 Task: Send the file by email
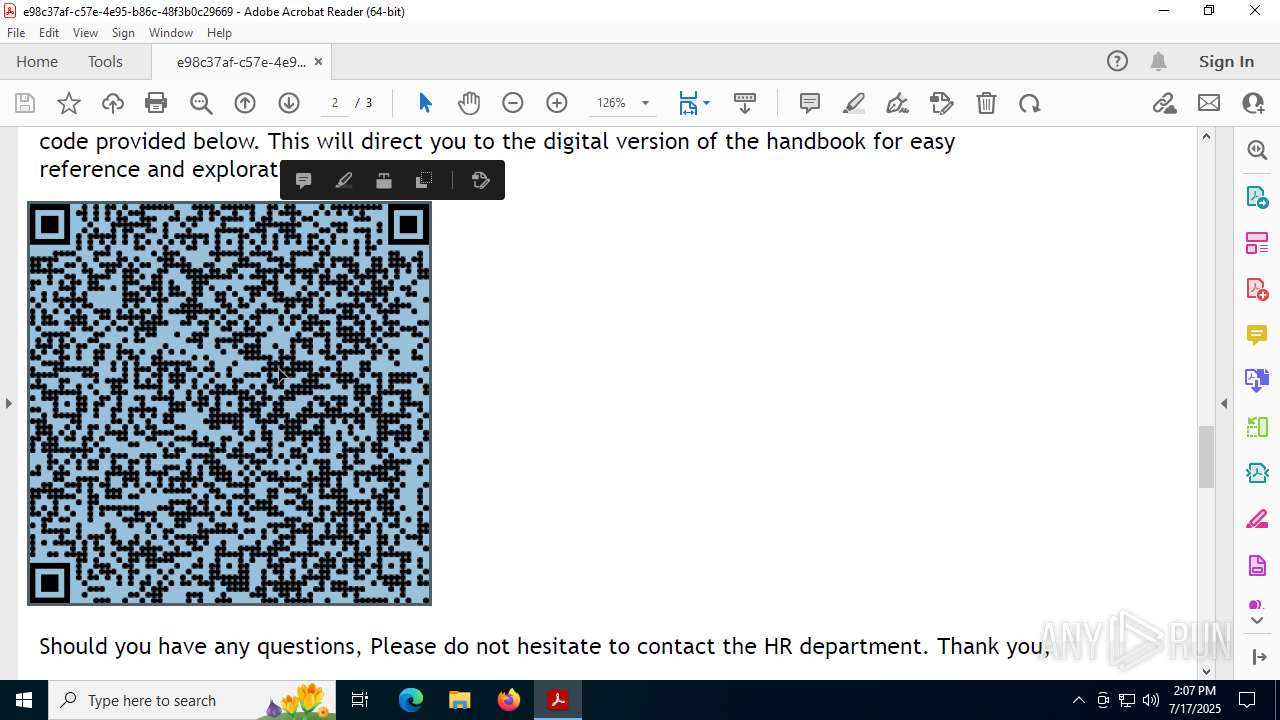coord(1209,103)
